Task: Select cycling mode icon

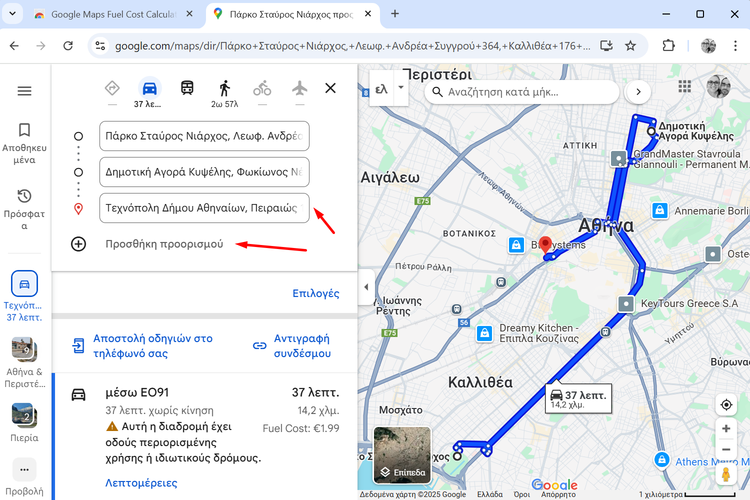Action: pos(262,89)
